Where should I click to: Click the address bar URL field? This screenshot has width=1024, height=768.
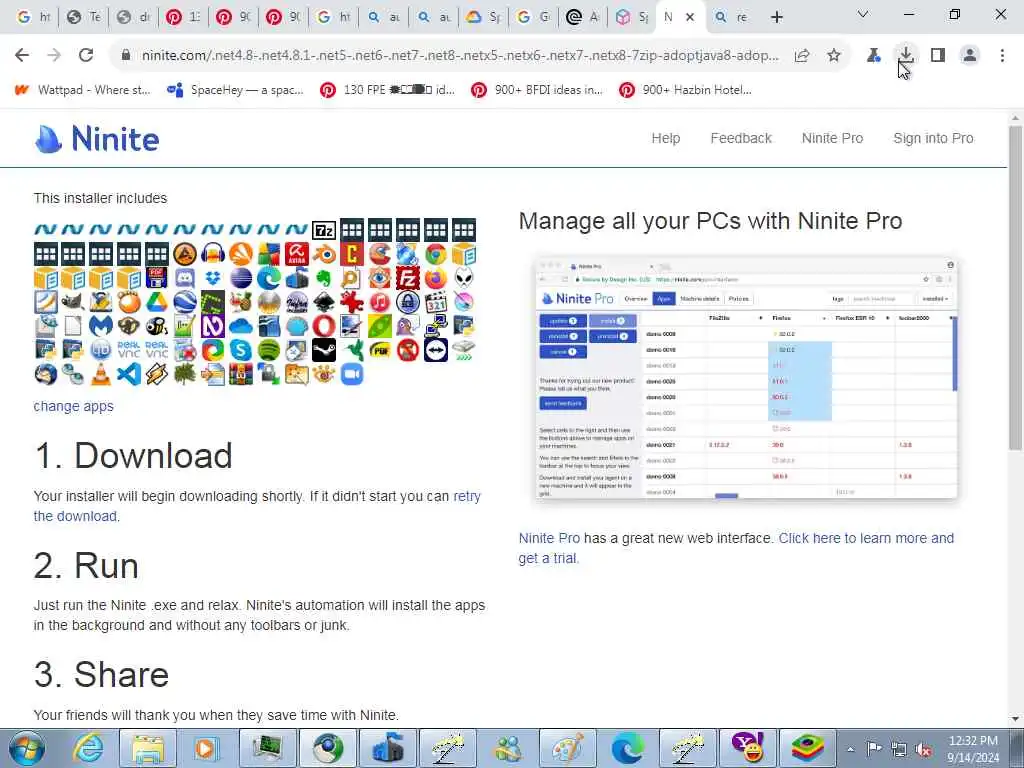coord(460,56)
